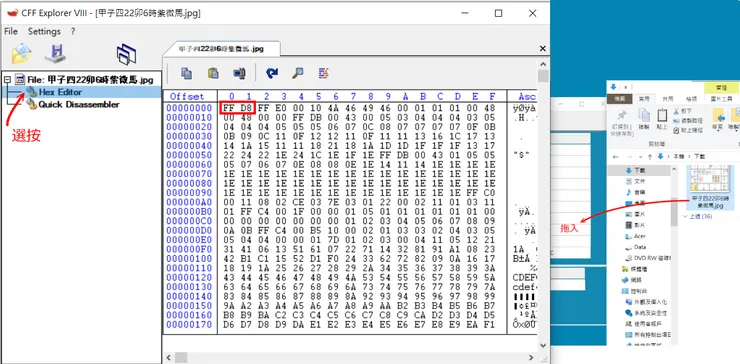Click the horizontal scrollbar right arrow
The height and width of the screenshot is (364, 740).
531,358
